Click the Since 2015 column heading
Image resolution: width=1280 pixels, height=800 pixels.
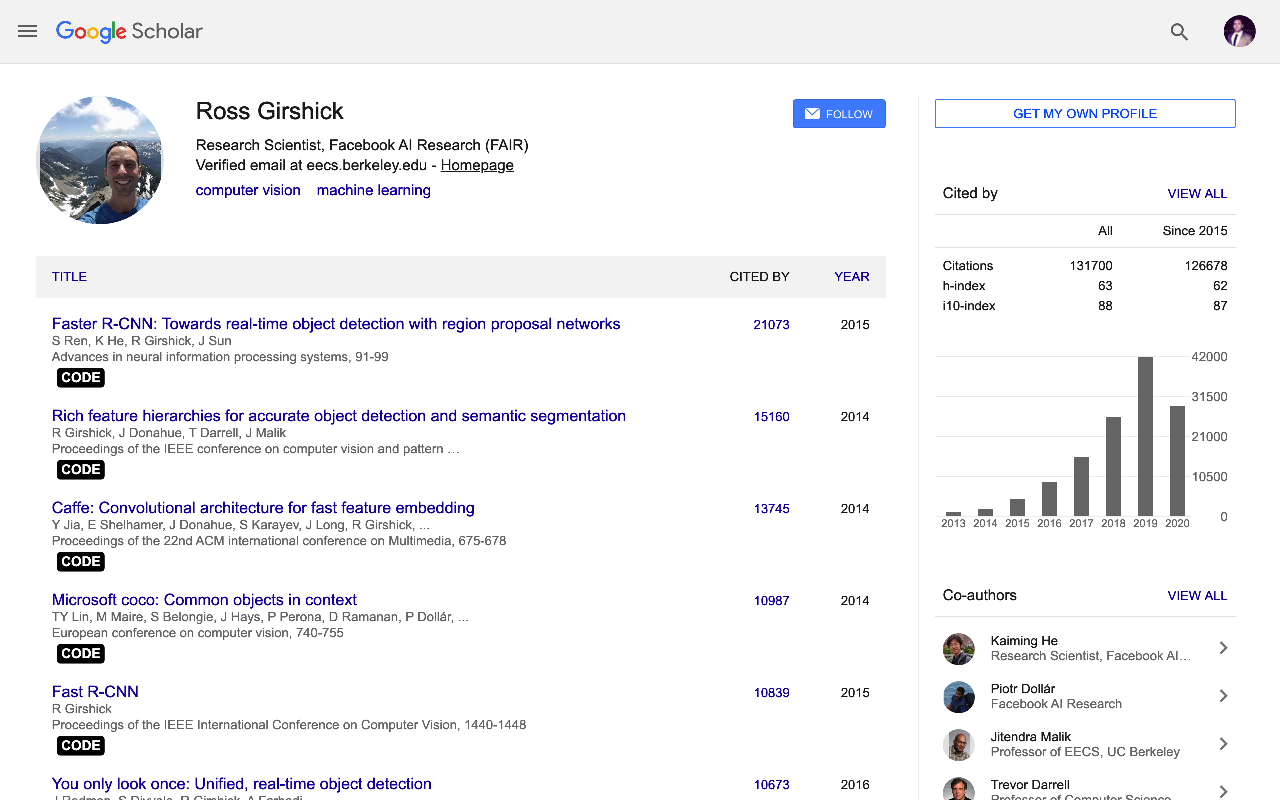[1195, 231]
